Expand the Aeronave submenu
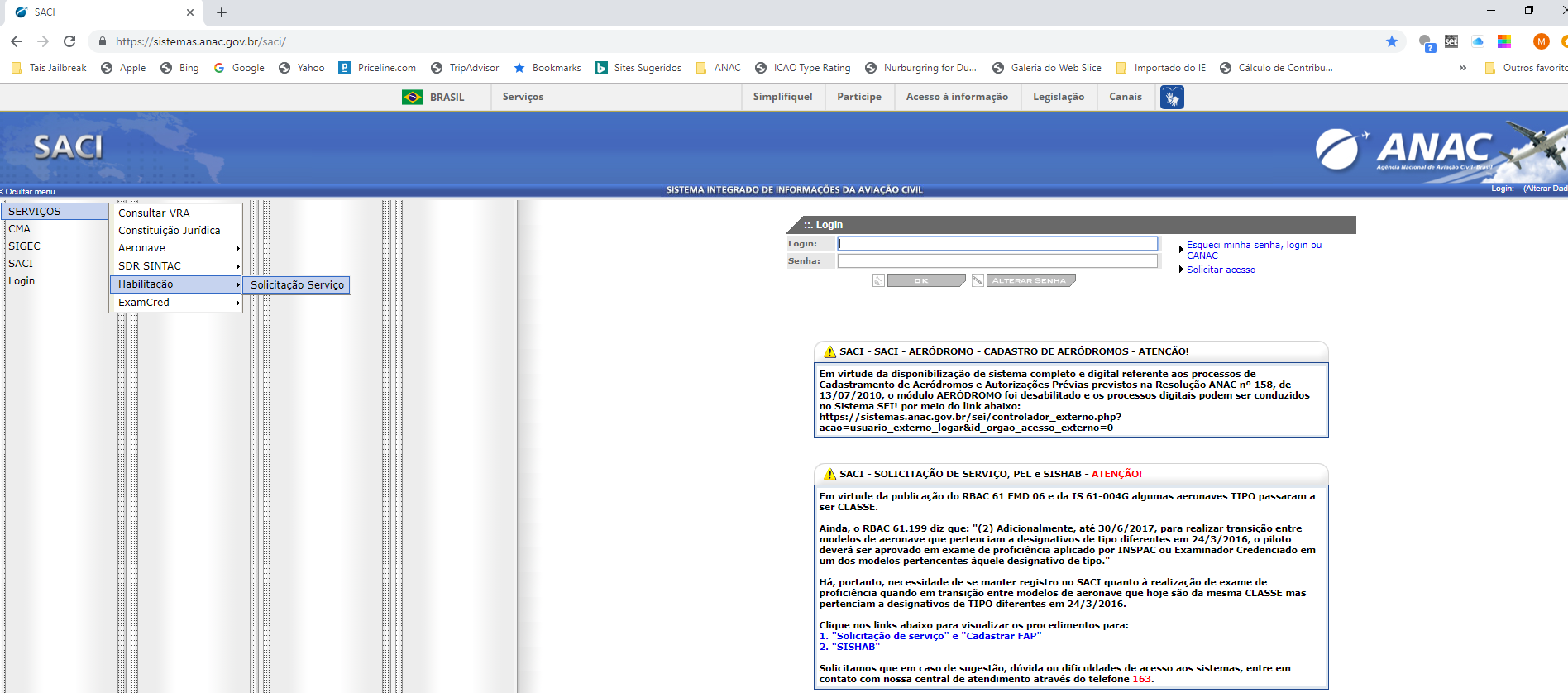The height and width of the screenshot is (693, 1568). click(x=178, y=248)
